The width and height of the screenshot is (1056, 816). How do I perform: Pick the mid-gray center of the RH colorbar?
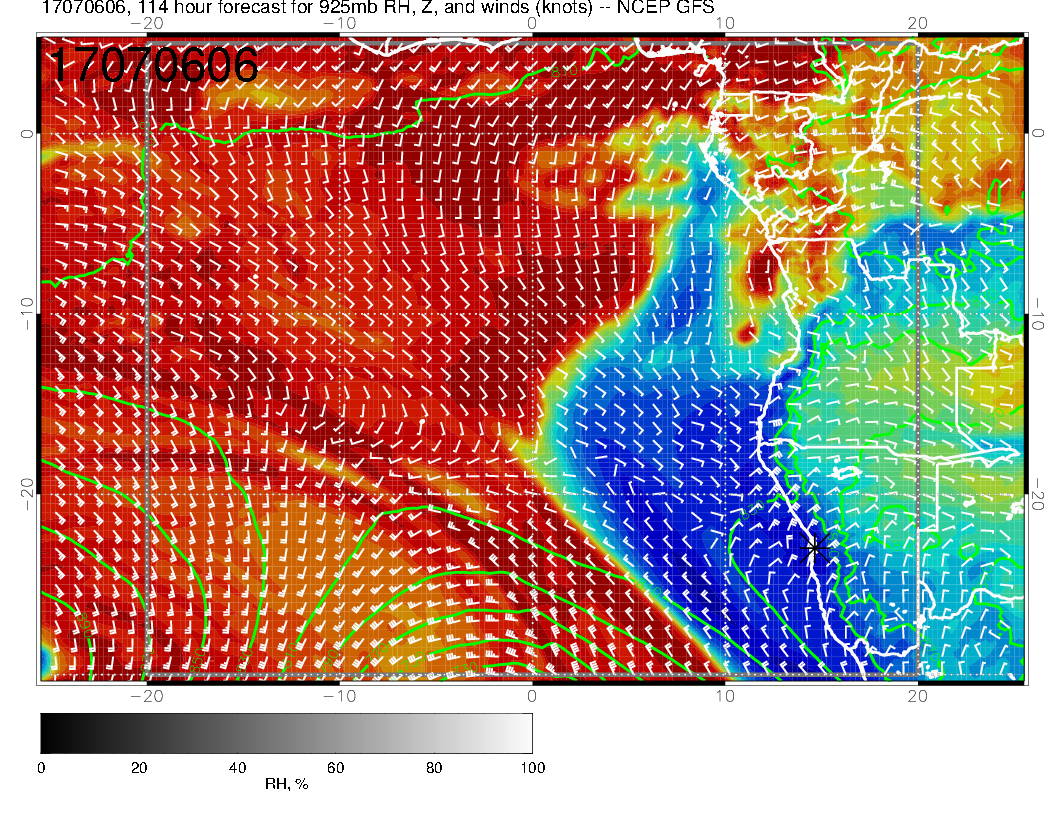point(286,732)
